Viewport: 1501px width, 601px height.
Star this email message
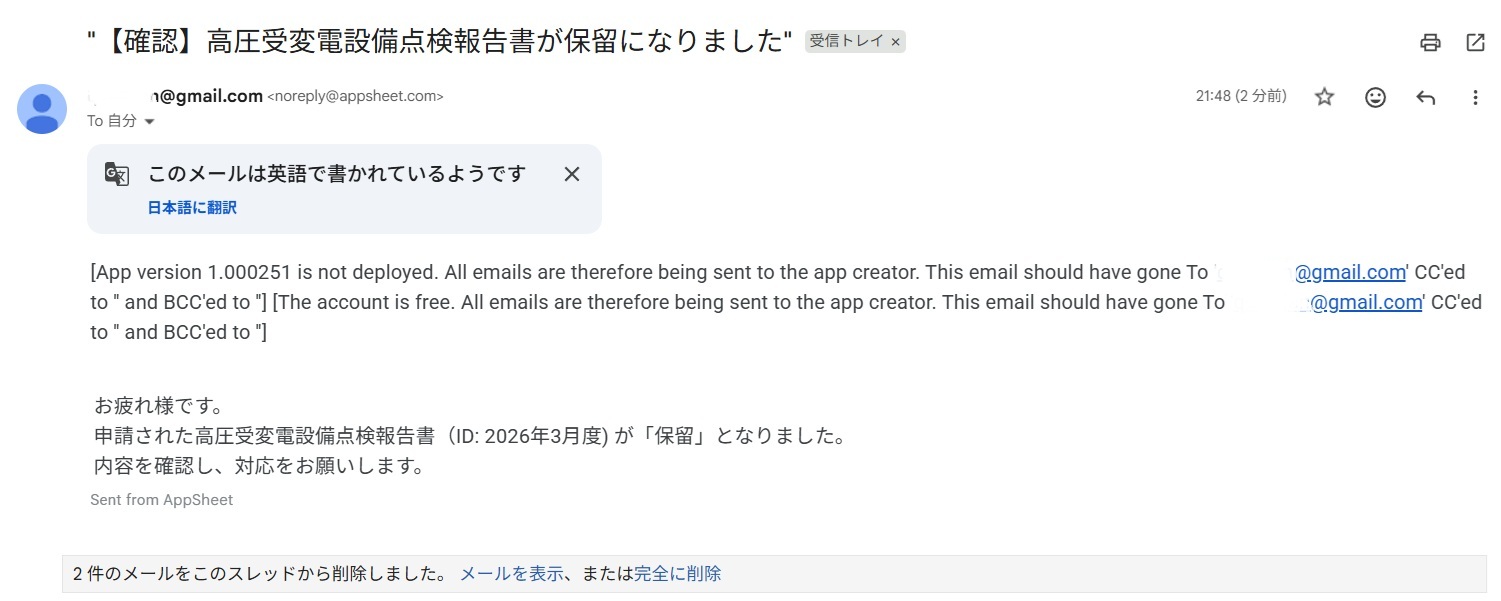pos(1324,97)
